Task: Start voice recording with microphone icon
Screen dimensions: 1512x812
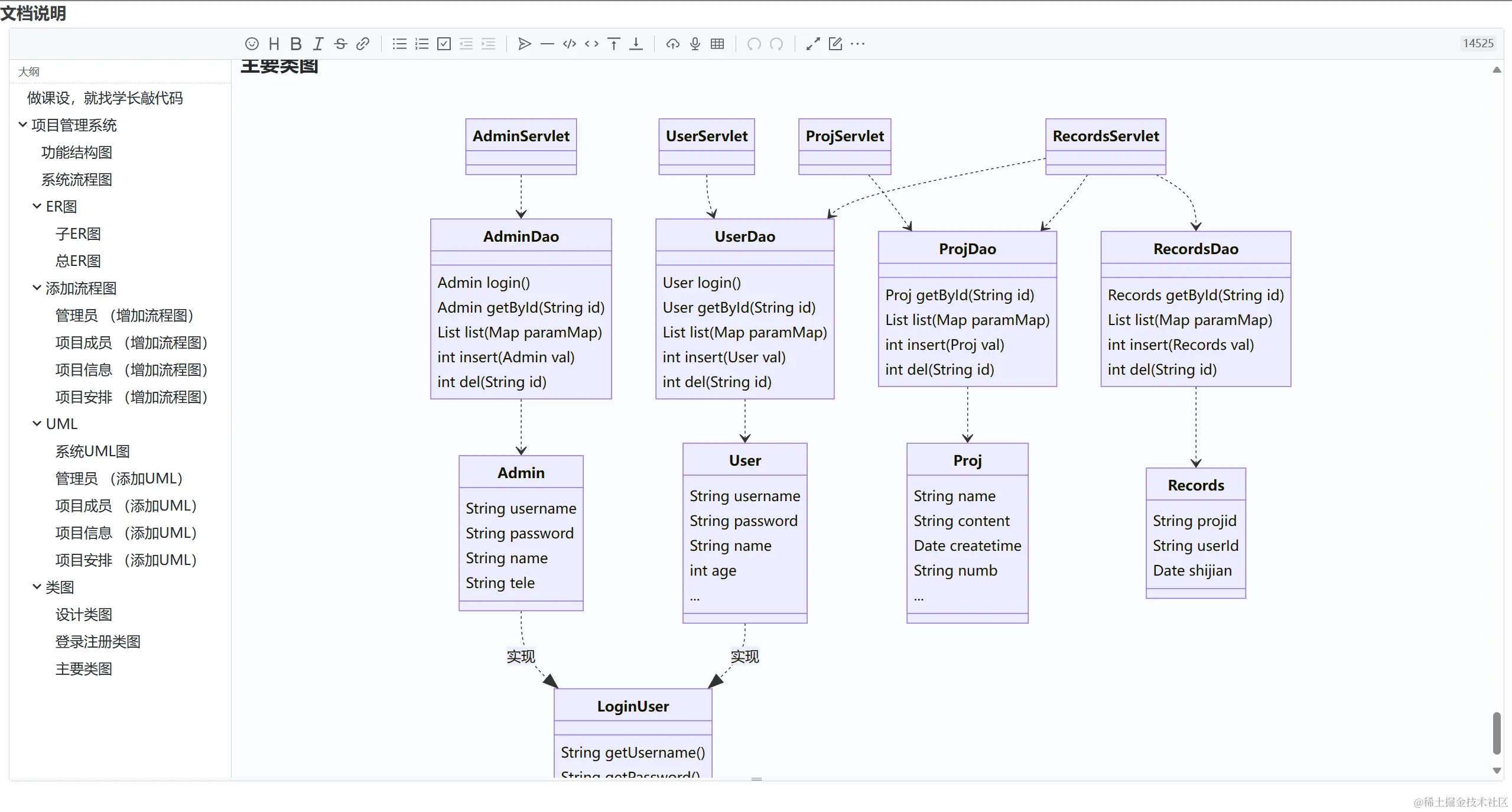Action: point(695,44)
